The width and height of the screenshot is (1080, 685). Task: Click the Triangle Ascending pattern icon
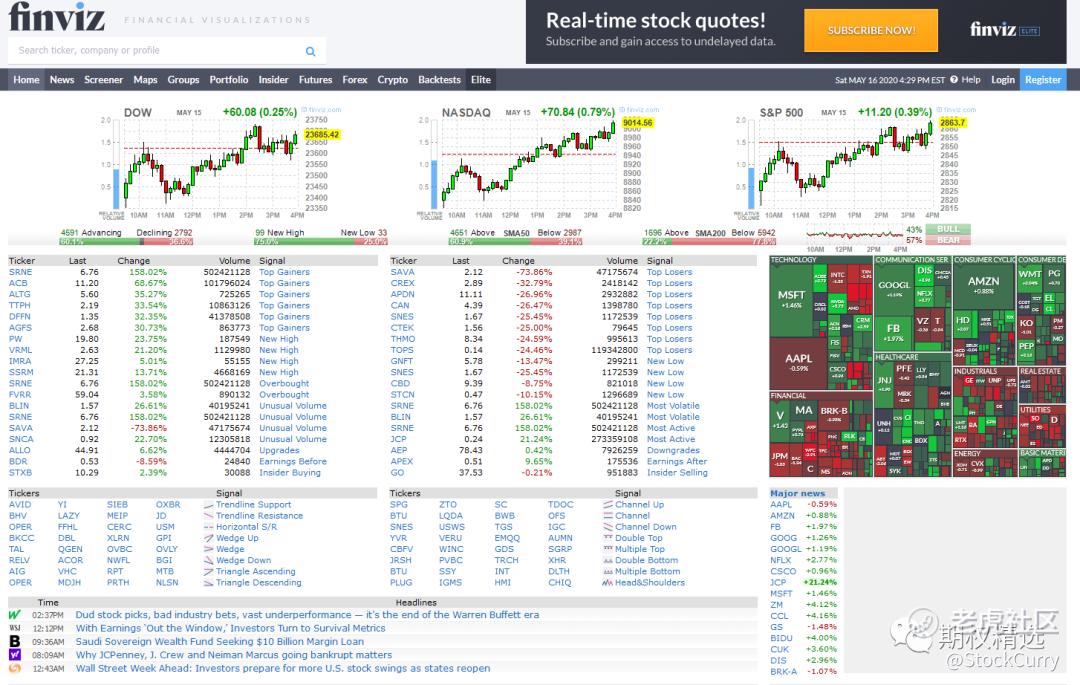coord(209,571)
